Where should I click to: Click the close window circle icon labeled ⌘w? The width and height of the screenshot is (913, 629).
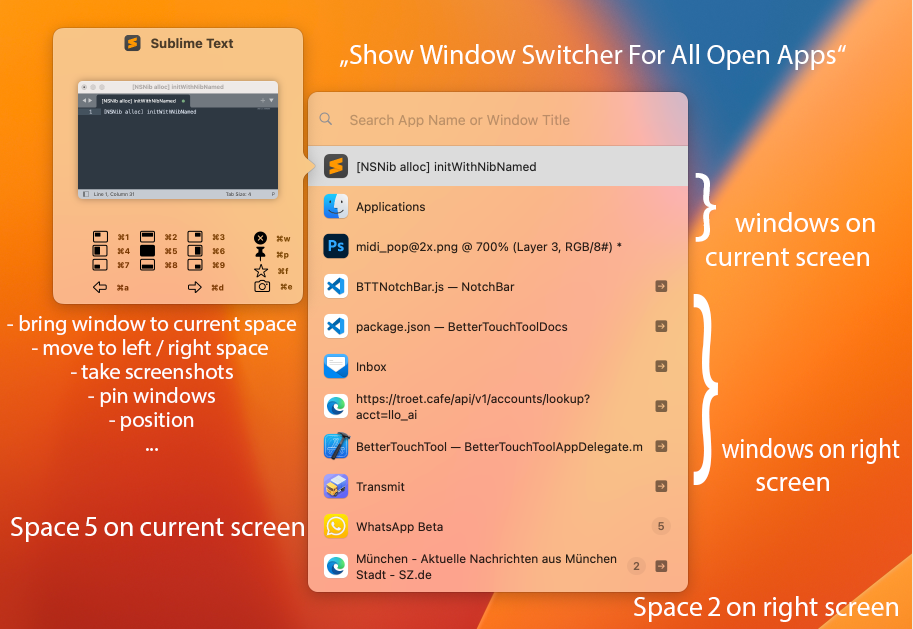[x=260, y=238]
